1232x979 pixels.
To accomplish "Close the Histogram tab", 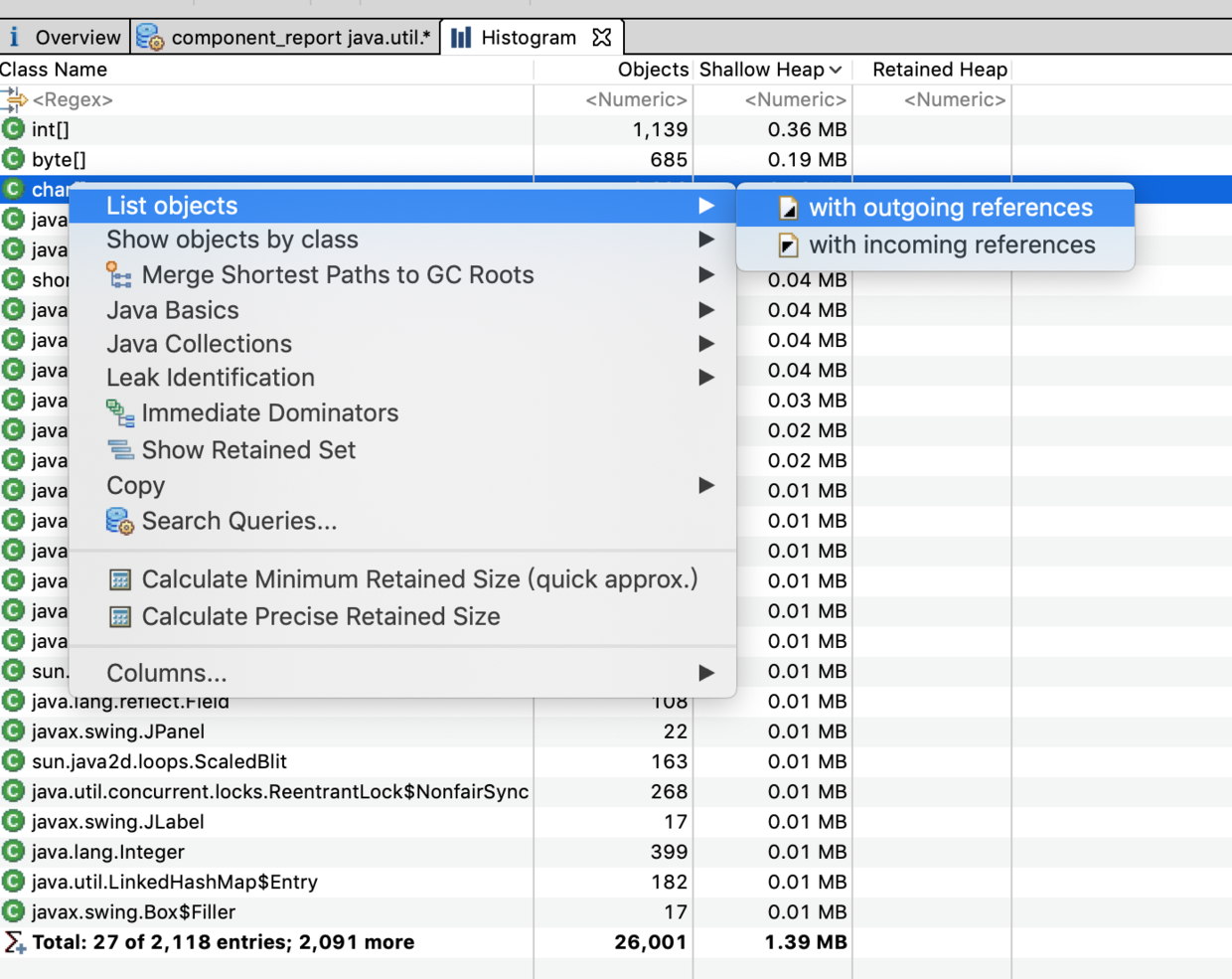I will (602, 38).
